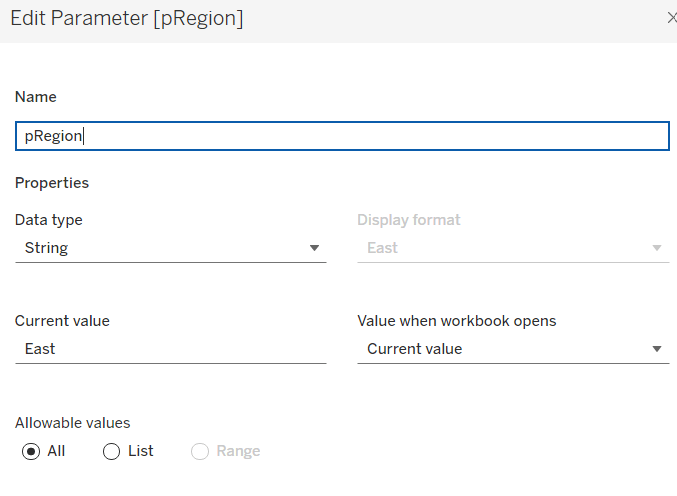The width and height of the screenshot is (677, 496).
Task: Close the Edit Parameter dialog
Action: [671, 18]
